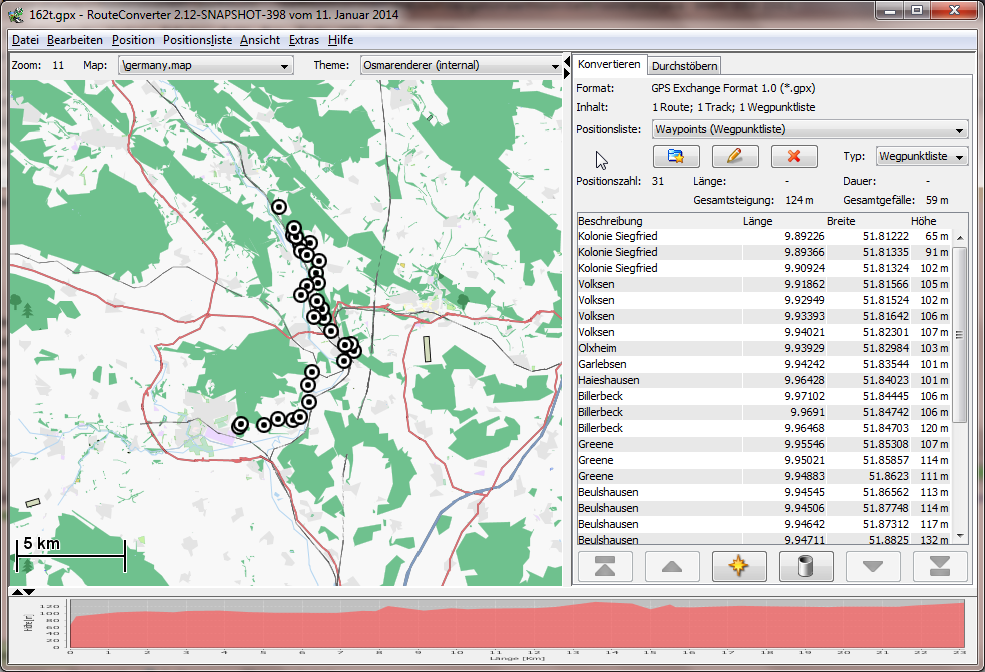Image resolution: width=985 pixels, height=672 pixels.
Task: Open the Extras menu
Action: (303, 40)
